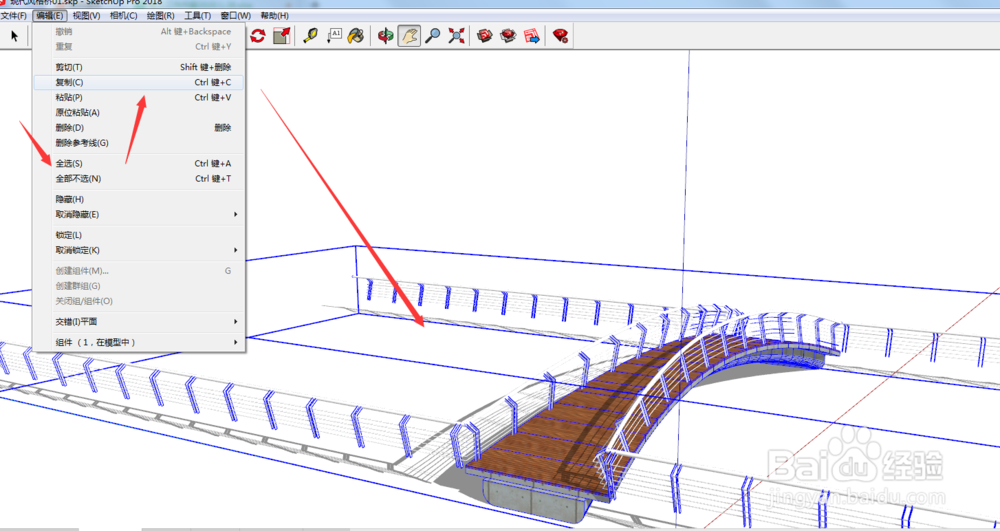Choose 原位粘贴(A) menu entry

(x=139, y=113)
